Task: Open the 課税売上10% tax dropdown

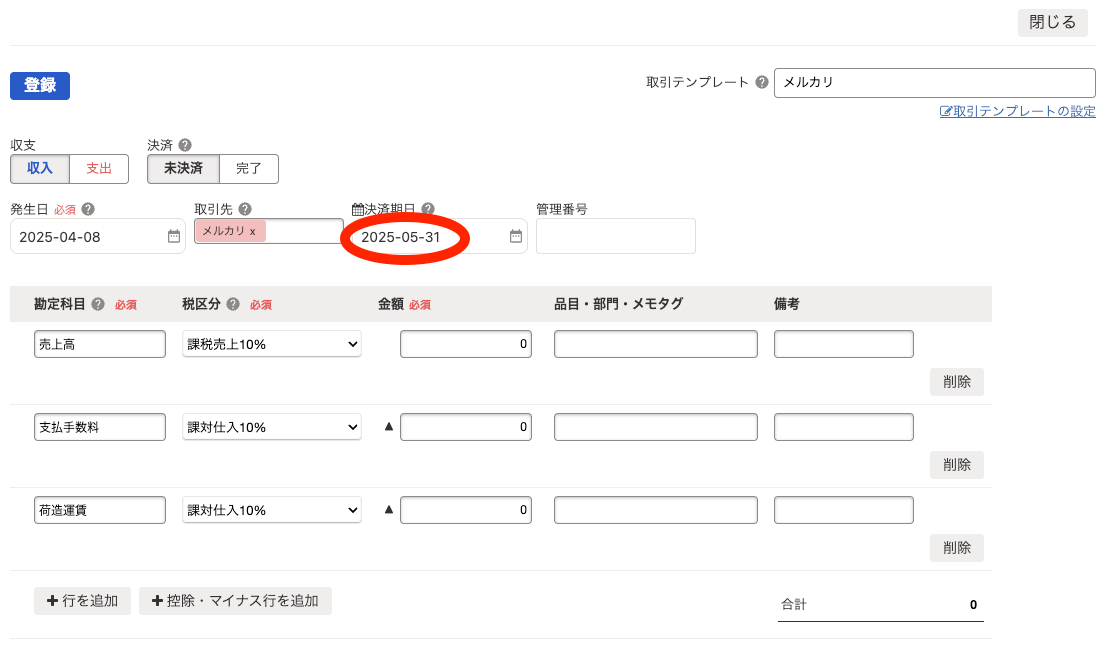Action: click(271, 343)
